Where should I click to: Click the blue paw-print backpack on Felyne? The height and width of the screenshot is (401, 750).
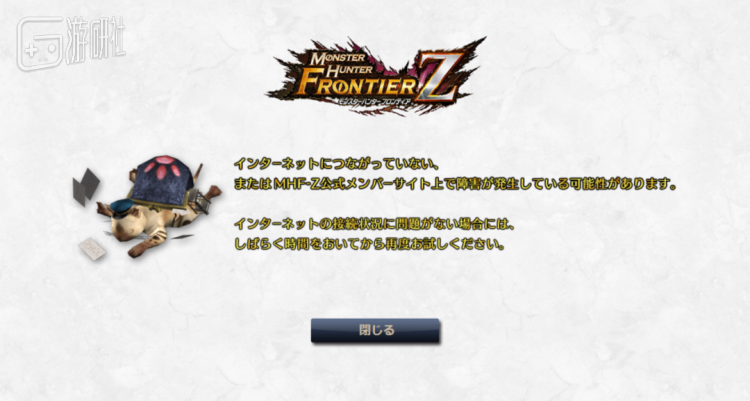[x=163, y=178]
